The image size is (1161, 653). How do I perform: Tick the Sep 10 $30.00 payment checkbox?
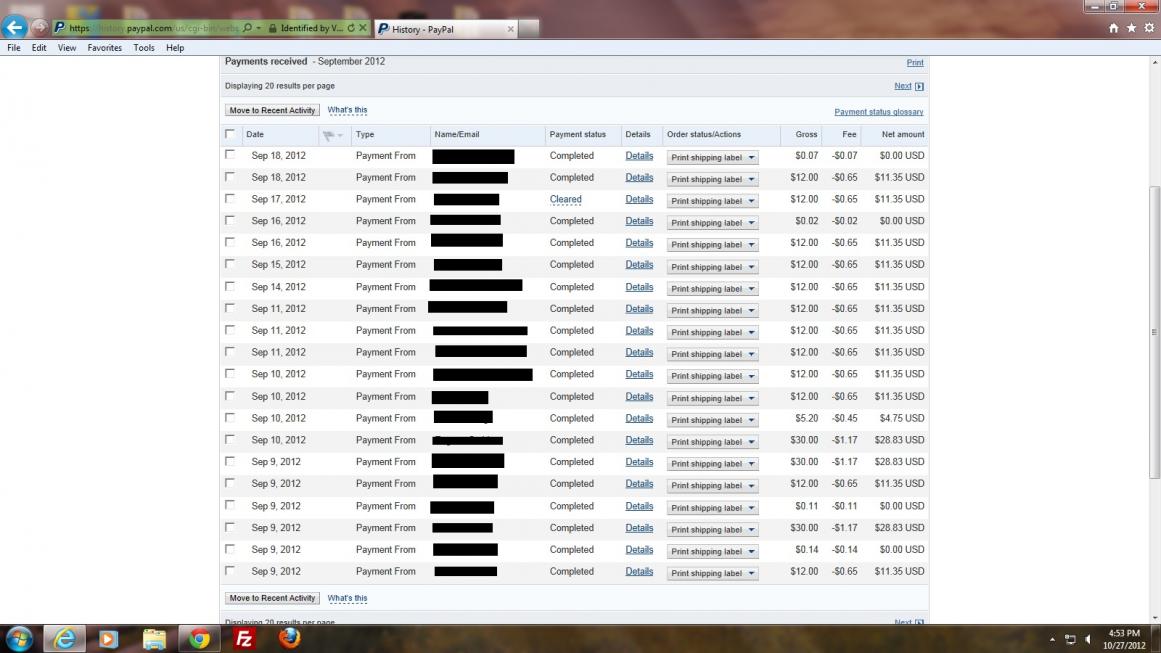230,439
